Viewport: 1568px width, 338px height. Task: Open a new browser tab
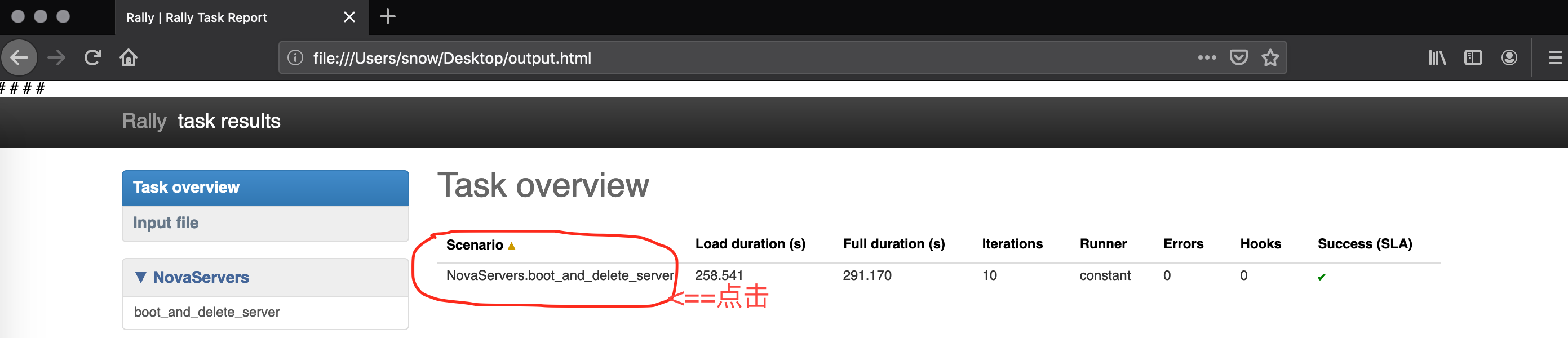click(388, 17)
